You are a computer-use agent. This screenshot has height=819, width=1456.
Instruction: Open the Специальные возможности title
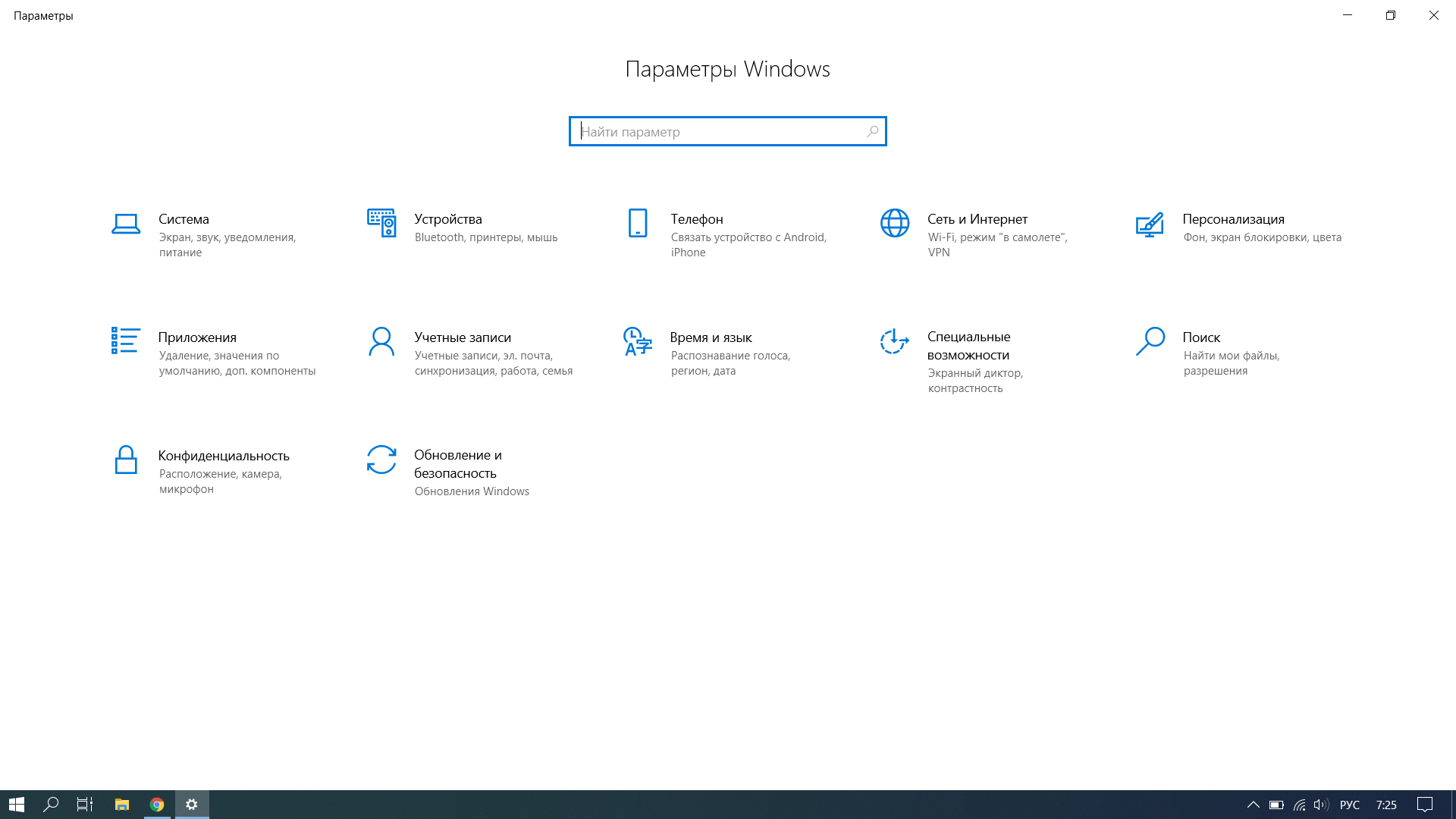968,346
